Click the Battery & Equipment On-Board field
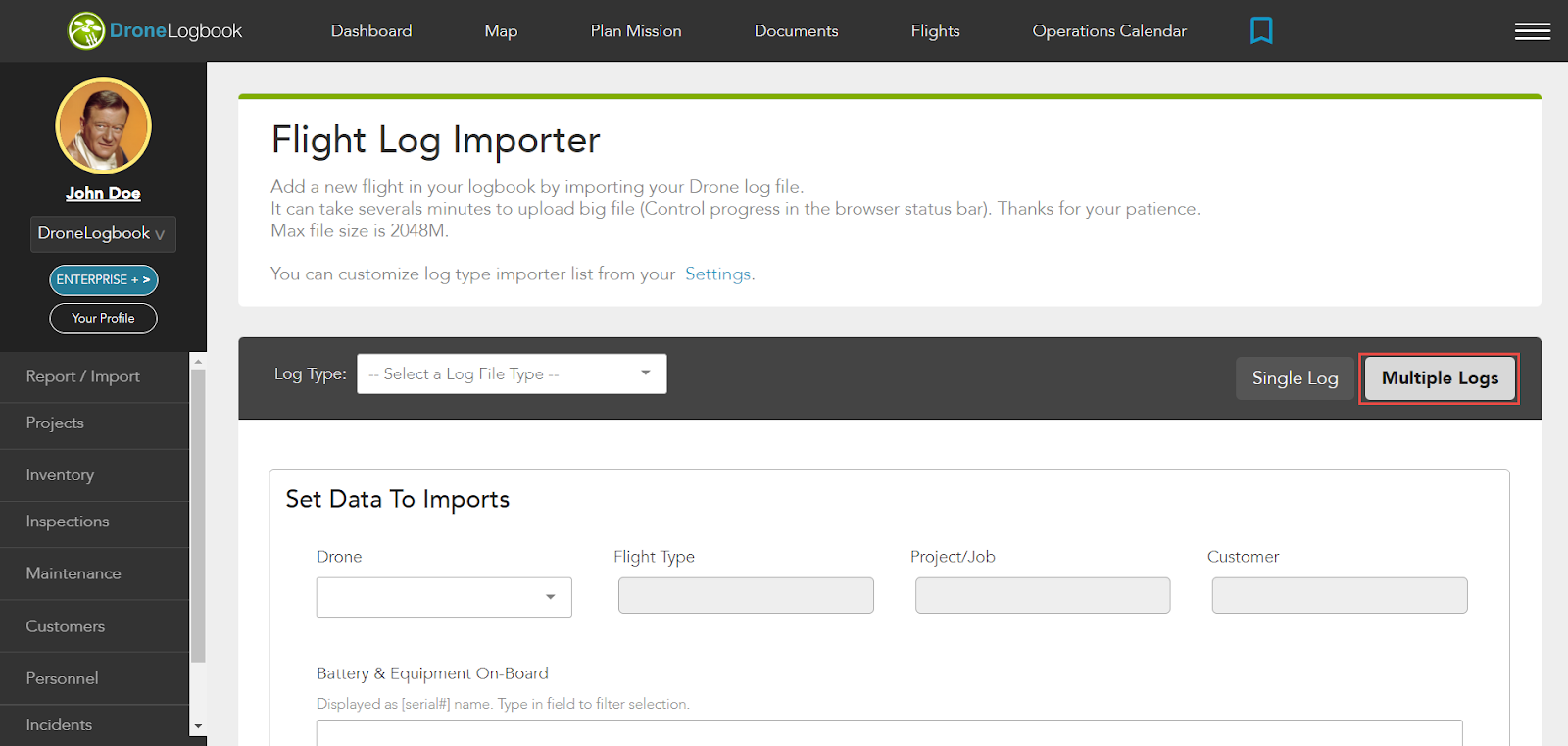Screen dimensions: 1568x746 (x=889, y=733)
